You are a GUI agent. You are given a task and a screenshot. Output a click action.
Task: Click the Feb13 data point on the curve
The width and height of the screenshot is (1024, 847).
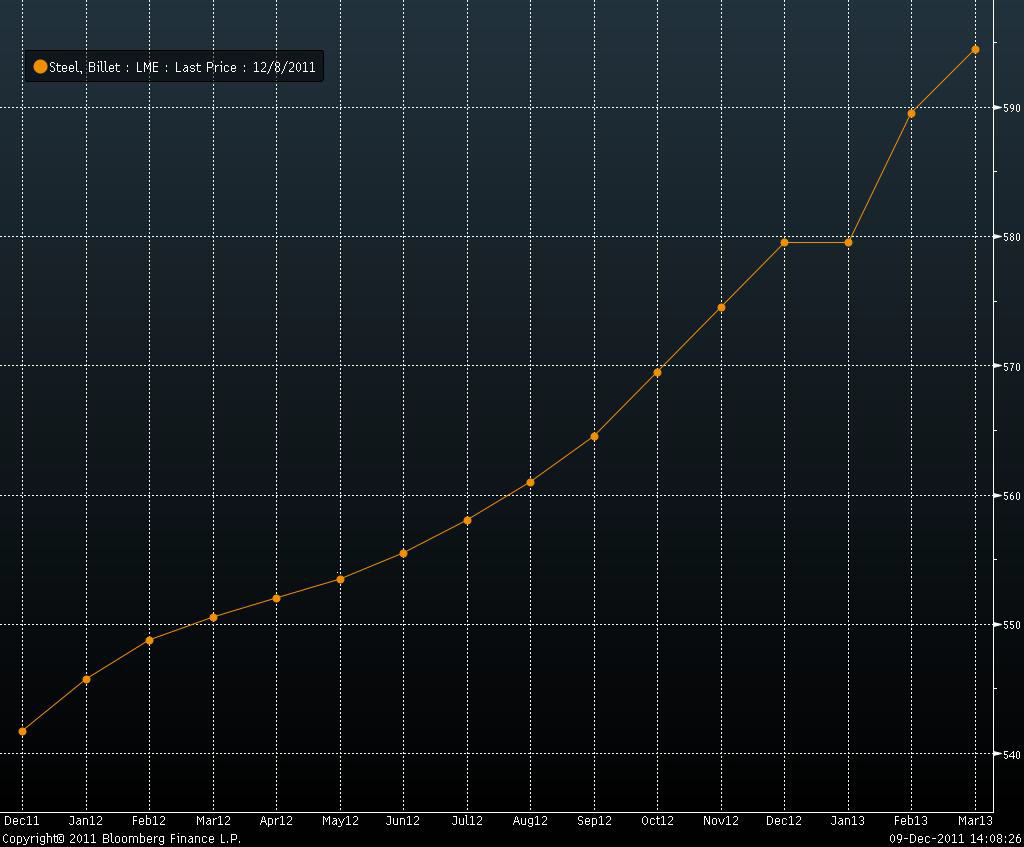911,113
